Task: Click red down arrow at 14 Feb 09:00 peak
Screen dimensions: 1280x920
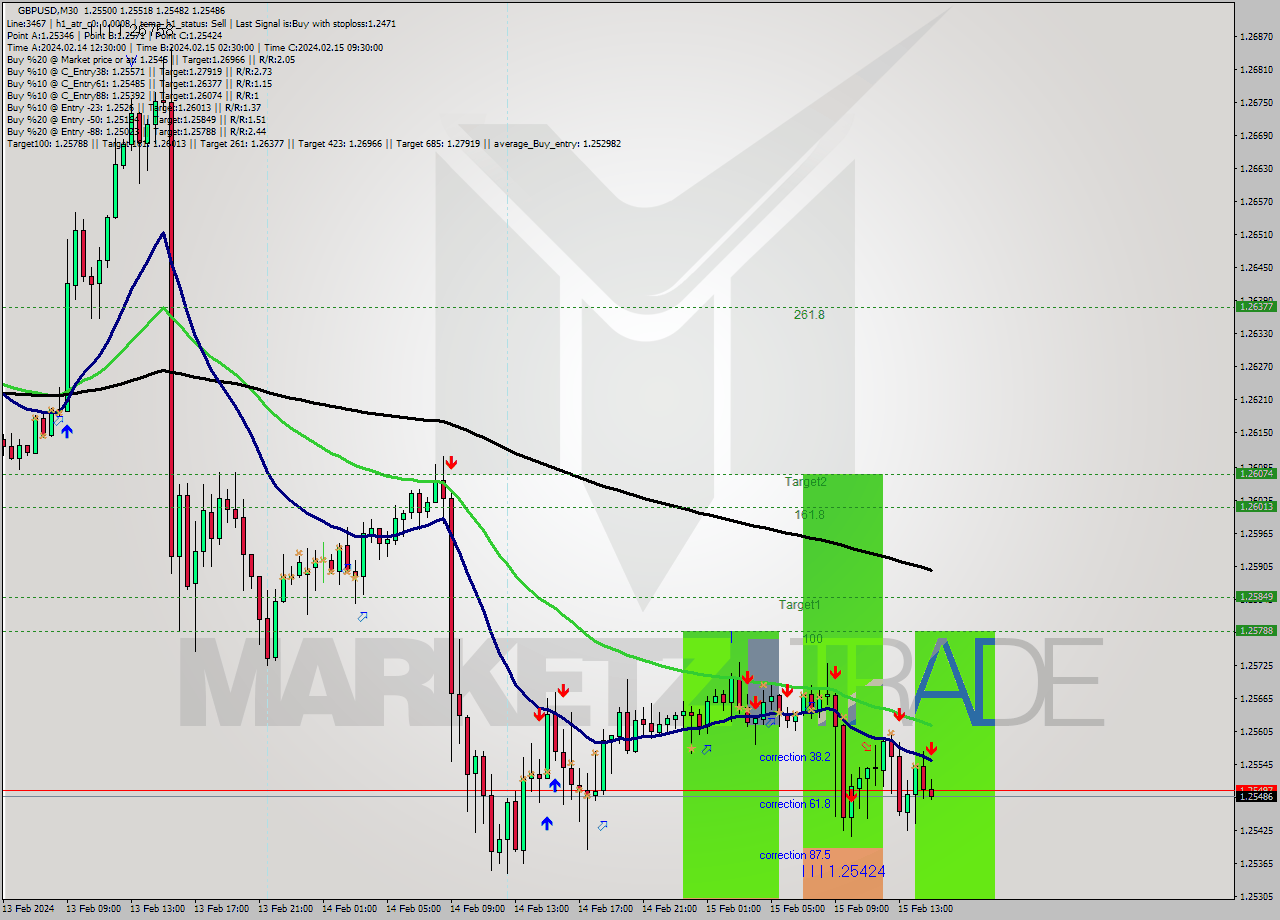Action: [452, 462]
